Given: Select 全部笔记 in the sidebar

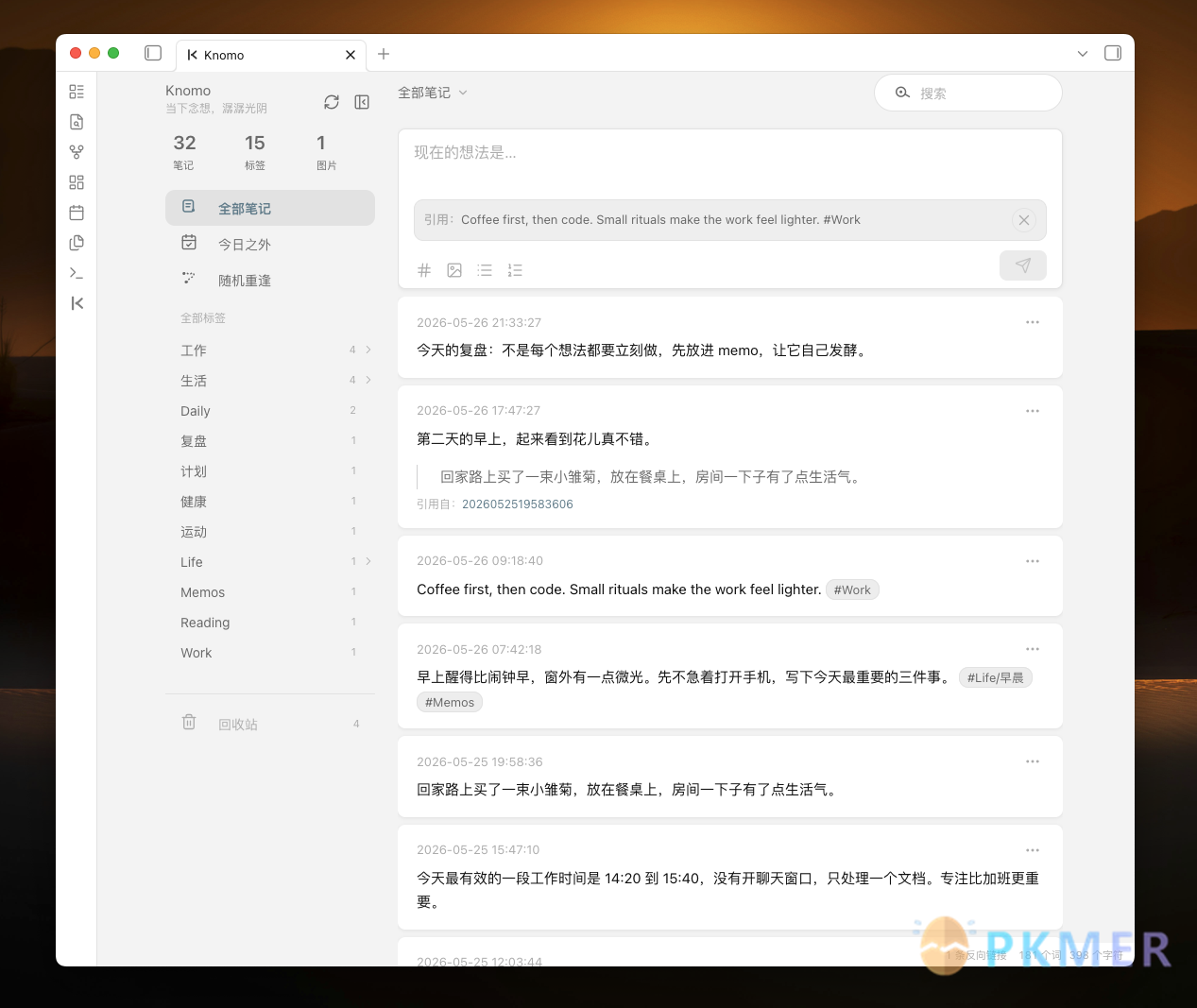Looking at the screenshot, I should coord(270,208).
